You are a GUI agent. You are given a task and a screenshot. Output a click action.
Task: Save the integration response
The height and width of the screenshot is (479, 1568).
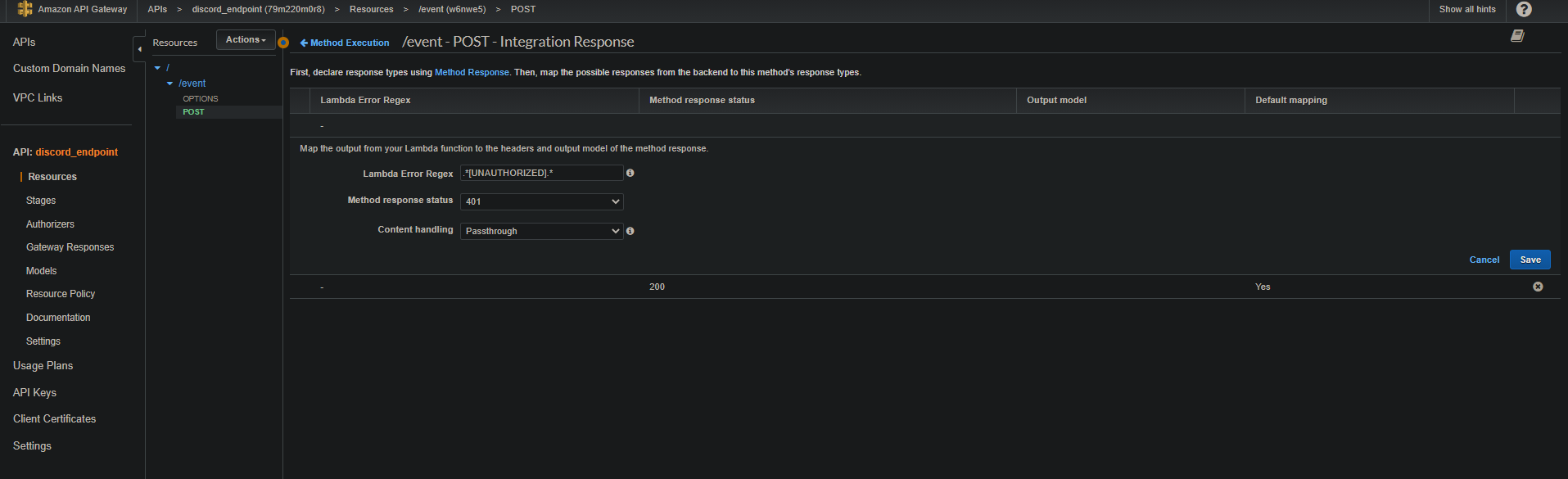1530,260
